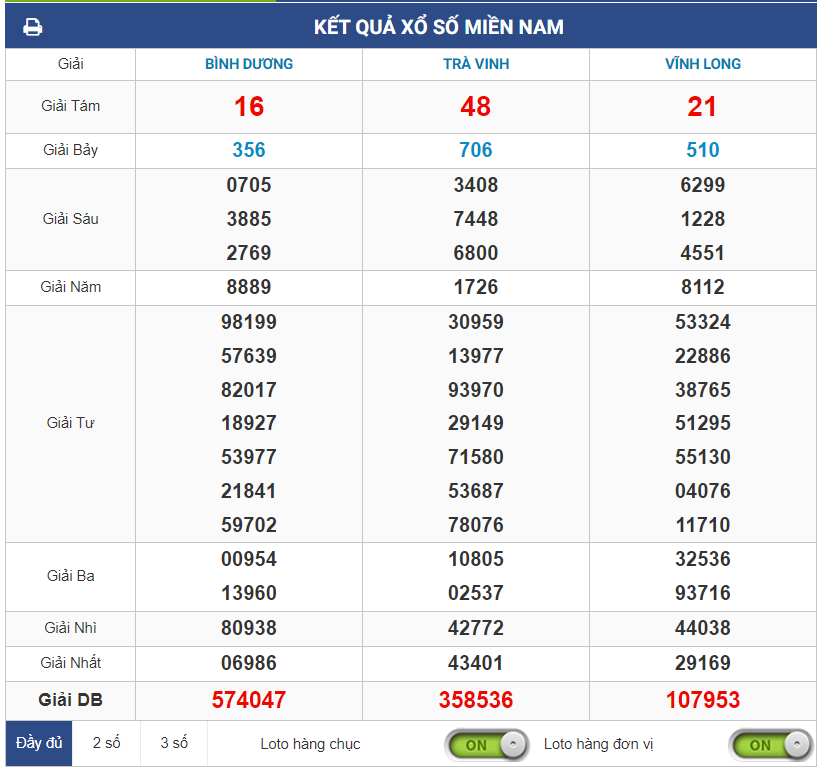Click the Kết Quả Xổ Số Miền Nam title
The image size is (823, 775).
pos(438,27)
